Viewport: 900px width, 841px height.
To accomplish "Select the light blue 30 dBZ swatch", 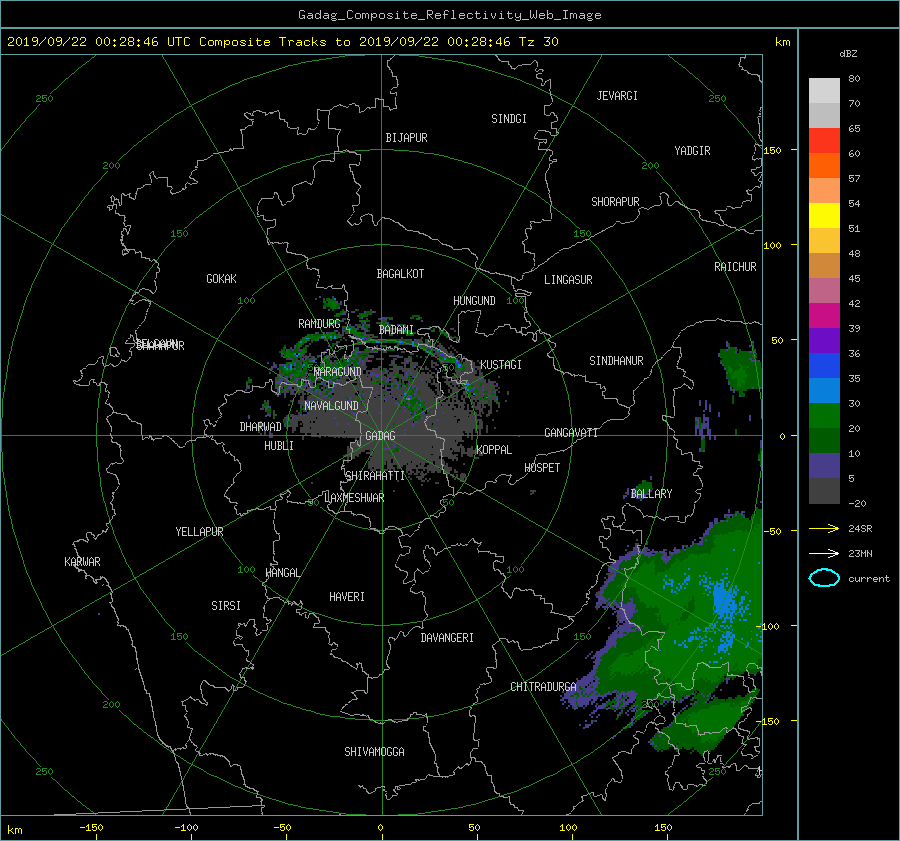I will [x=824, y=390].
